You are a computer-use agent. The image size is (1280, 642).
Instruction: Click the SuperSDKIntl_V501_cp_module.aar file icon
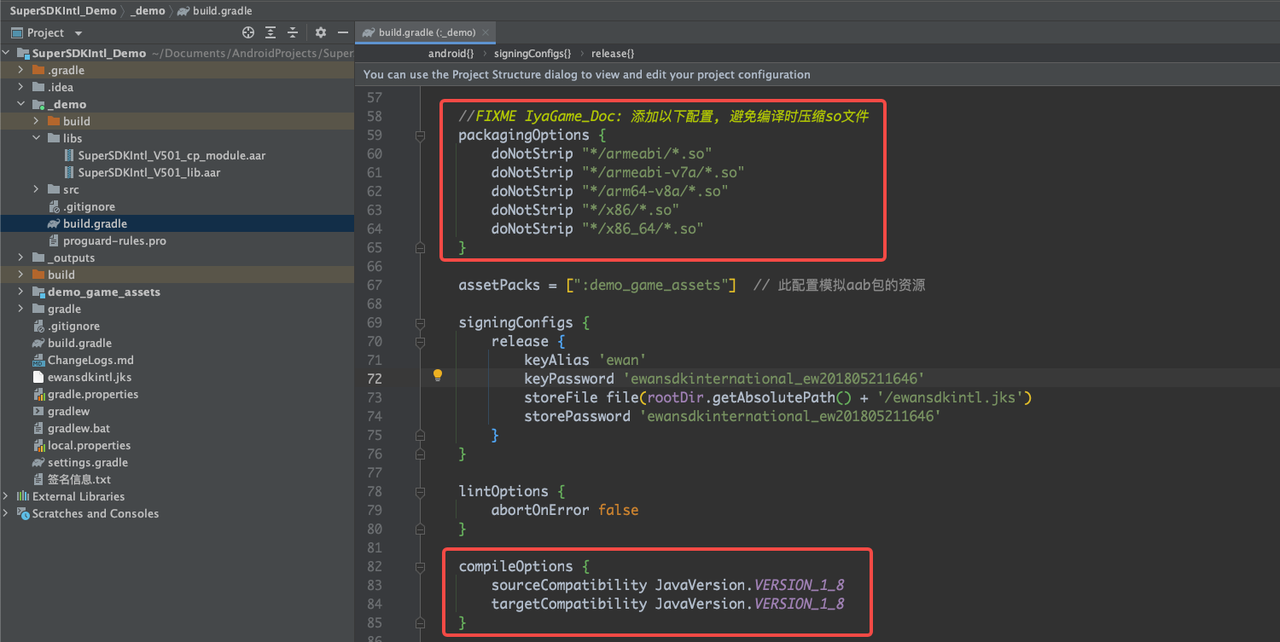pos(69,156)
